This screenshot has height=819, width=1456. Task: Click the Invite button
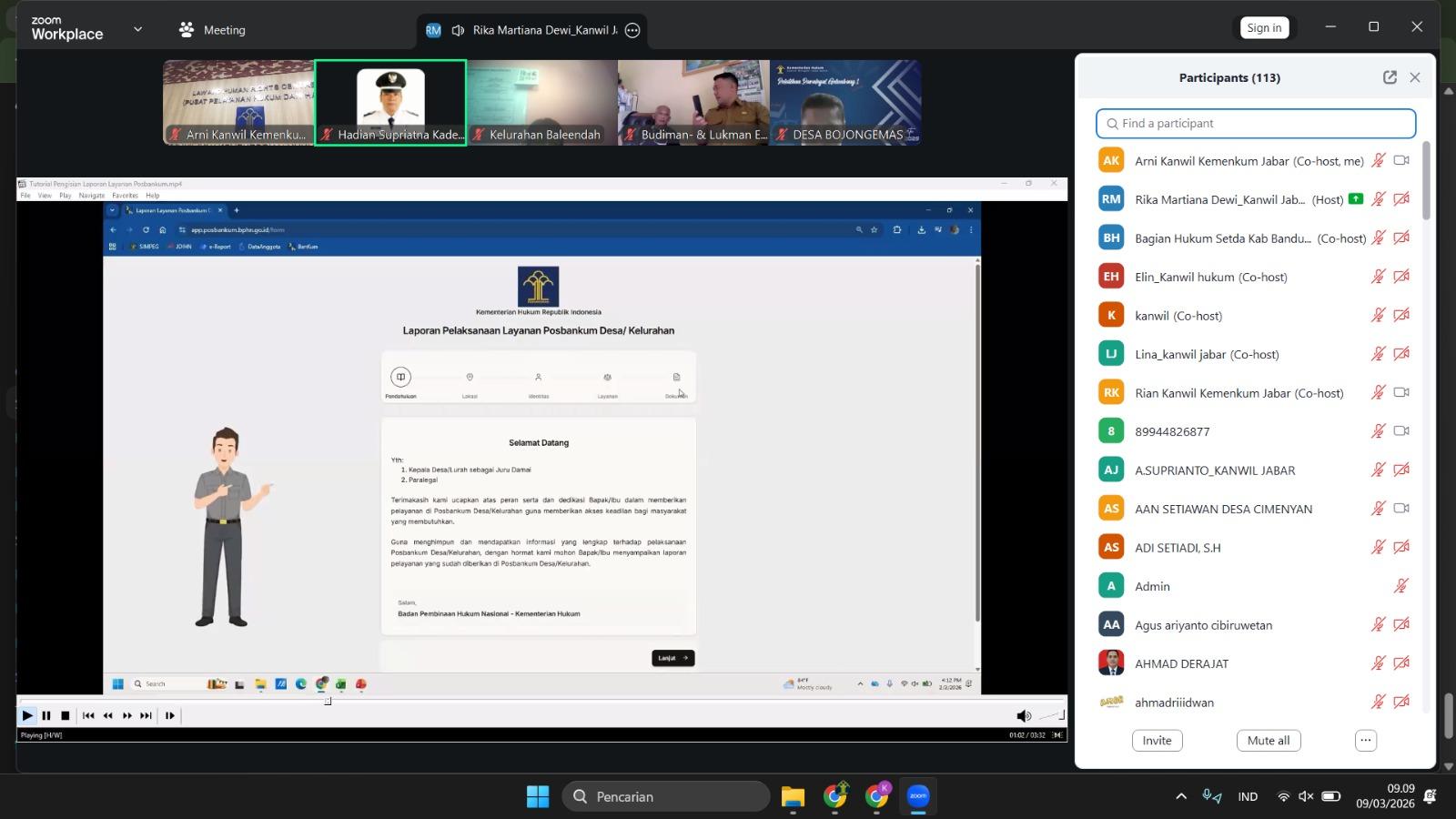[1157, 741]
